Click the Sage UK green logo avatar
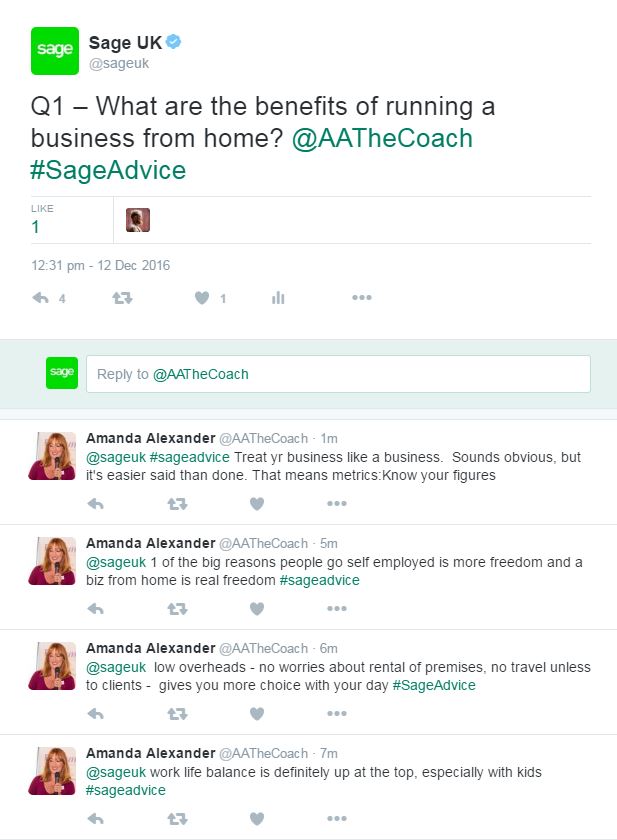This screenshot has height=840, width=617. coord(55,49)
